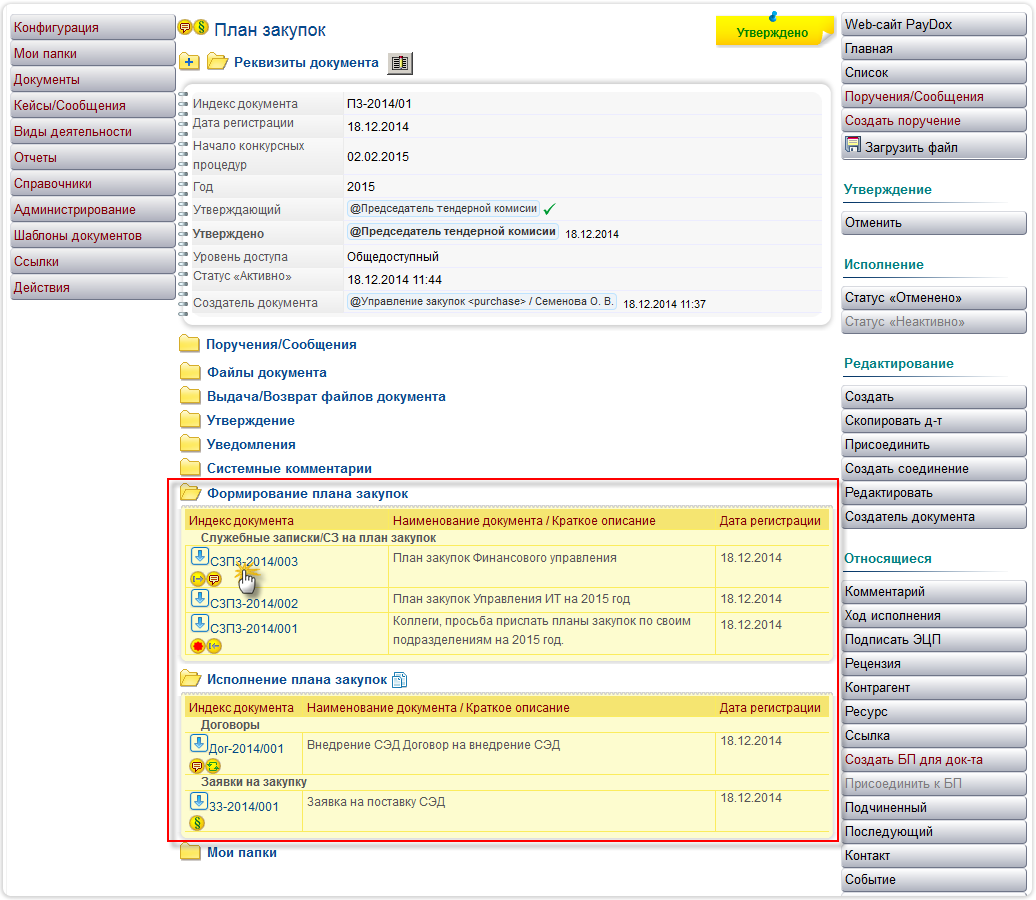Open Конфигурация in the left menu
The width and height of the screenshot is (1036, 900).
click(x=92, y=28)
